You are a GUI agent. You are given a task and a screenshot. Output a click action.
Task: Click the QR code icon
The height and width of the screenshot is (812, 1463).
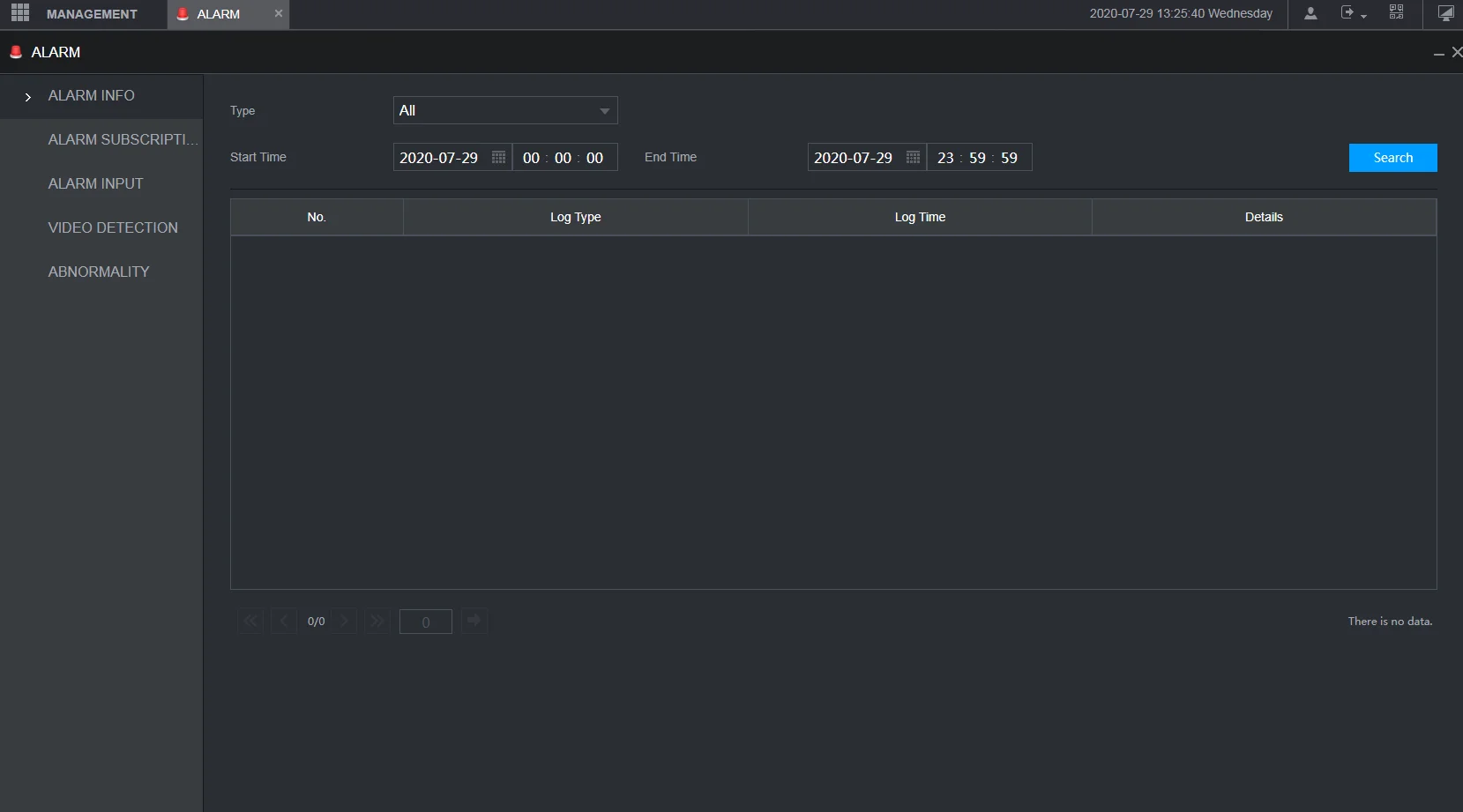tap(1396, 12)
